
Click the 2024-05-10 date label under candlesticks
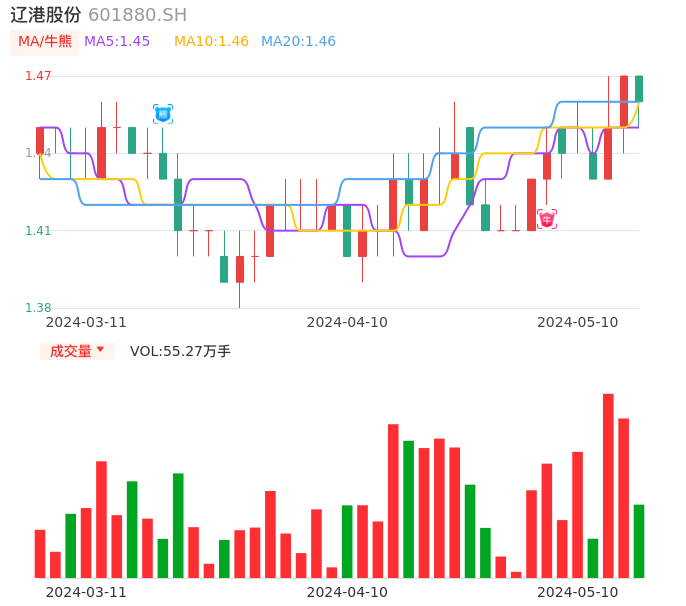pyautogui.click(x=577, y=322)
